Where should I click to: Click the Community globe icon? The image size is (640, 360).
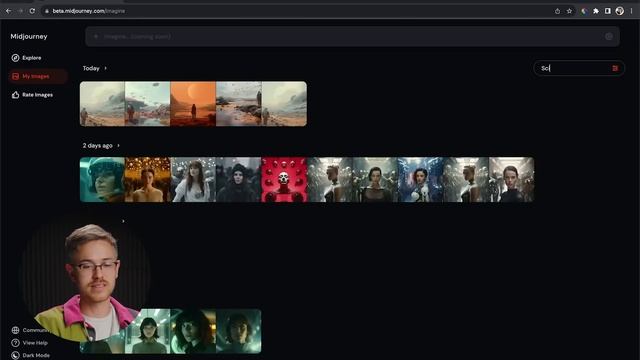pyautogui.click(x=16, y=330)
